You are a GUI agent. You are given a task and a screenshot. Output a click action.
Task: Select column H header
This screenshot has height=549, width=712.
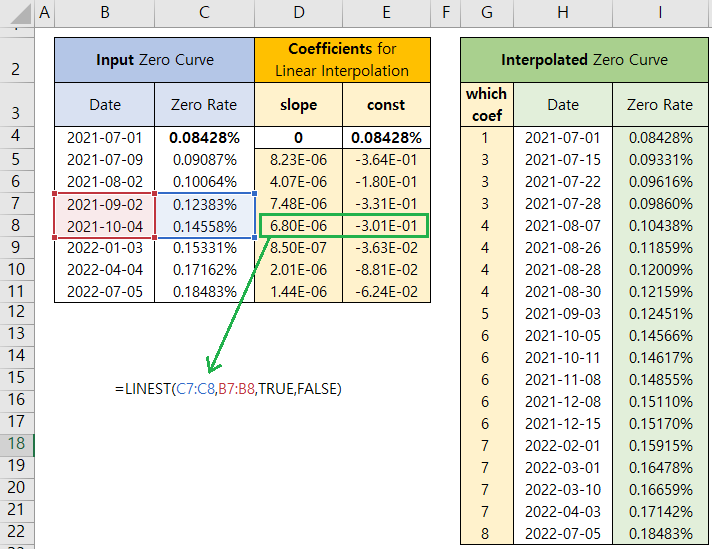[563, 13]
